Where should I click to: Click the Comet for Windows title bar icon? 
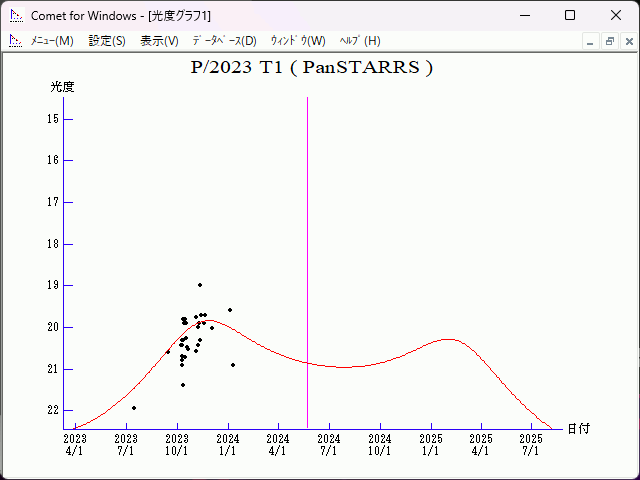[x=16, y=16]
